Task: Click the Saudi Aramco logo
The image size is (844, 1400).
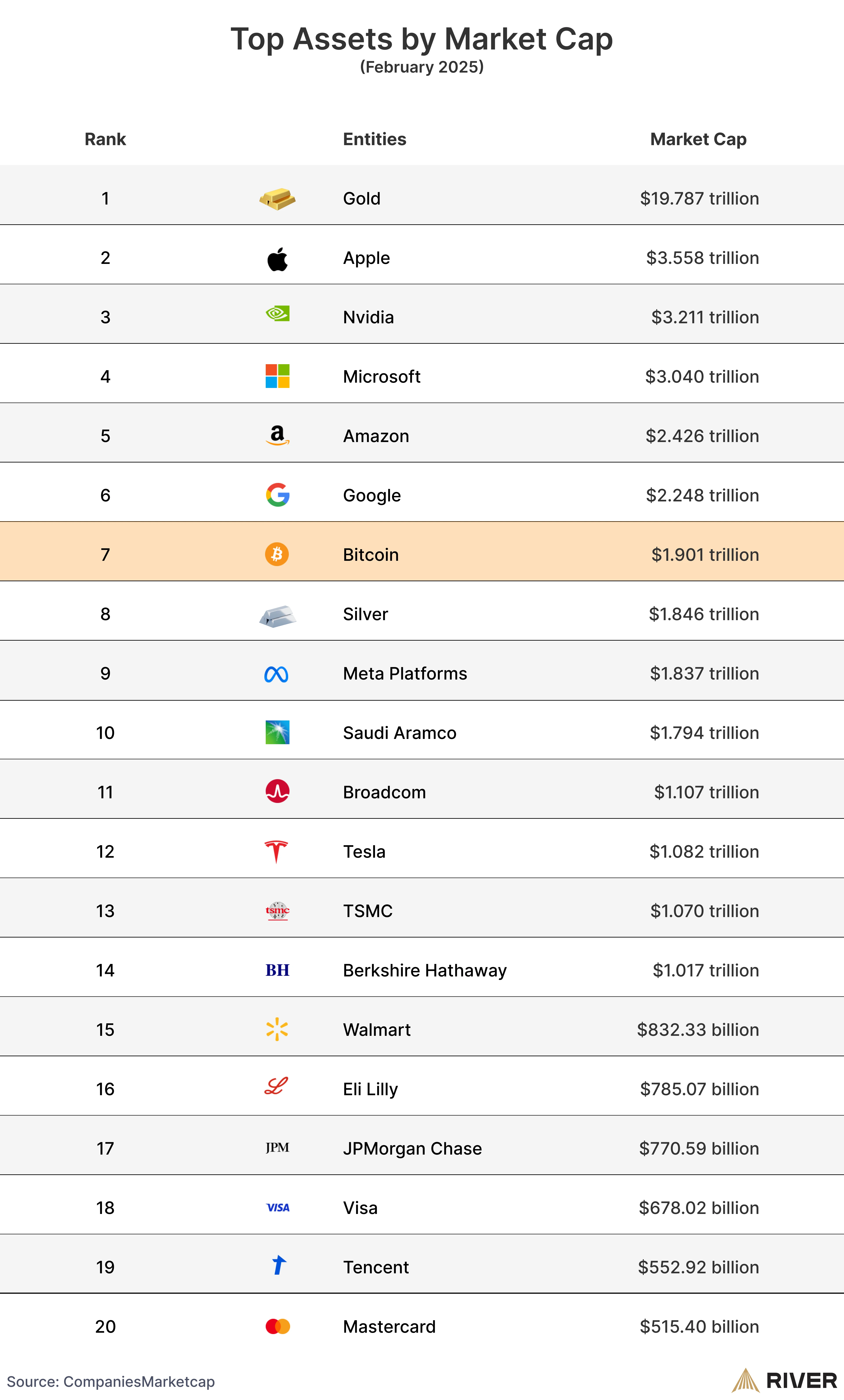Action: (278, 732)
